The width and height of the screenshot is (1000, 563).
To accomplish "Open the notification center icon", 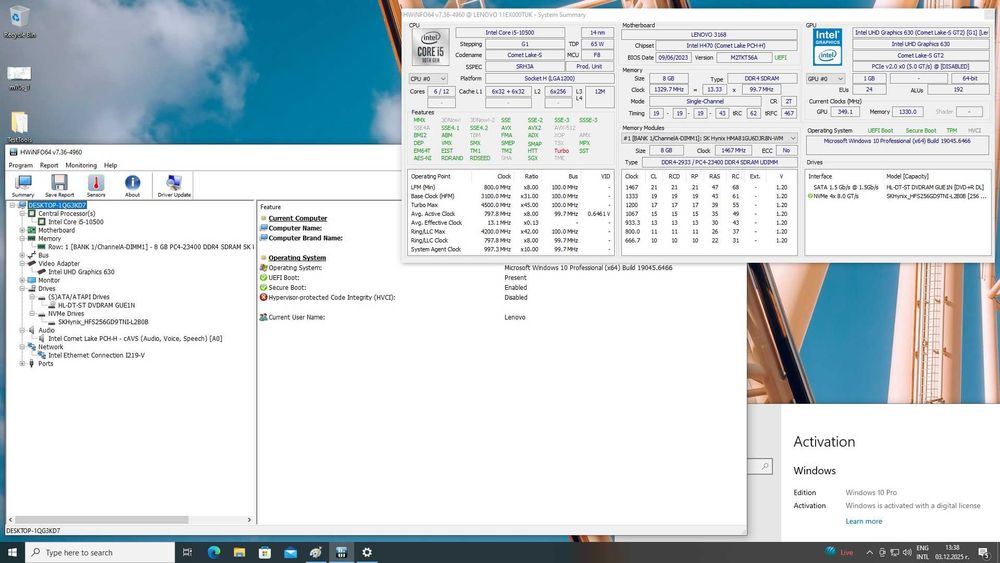I will tap(984, 552).
